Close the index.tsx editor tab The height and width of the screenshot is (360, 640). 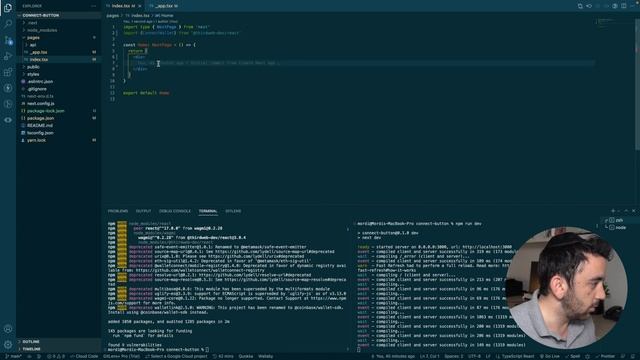(x=140, y=6)
